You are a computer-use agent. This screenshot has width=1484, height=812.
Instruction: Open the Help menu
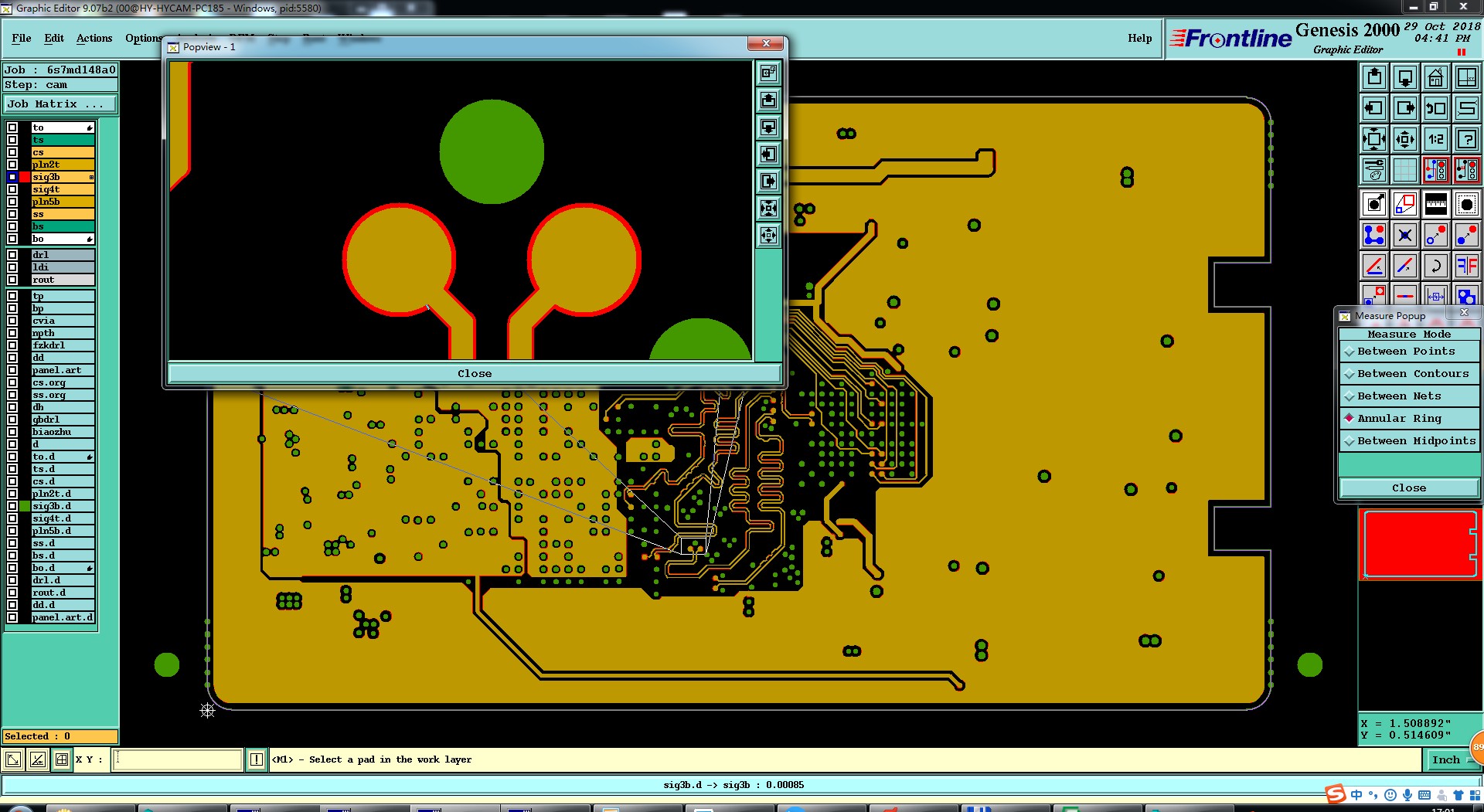point(1139,38)
